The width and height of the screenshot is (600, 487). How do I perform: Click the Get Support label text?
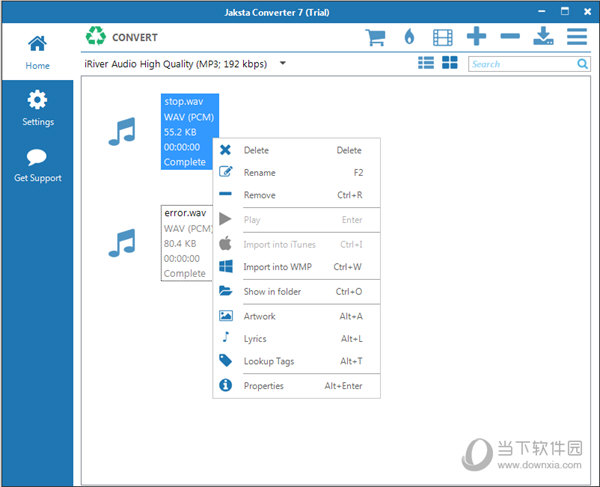(38, 178)
